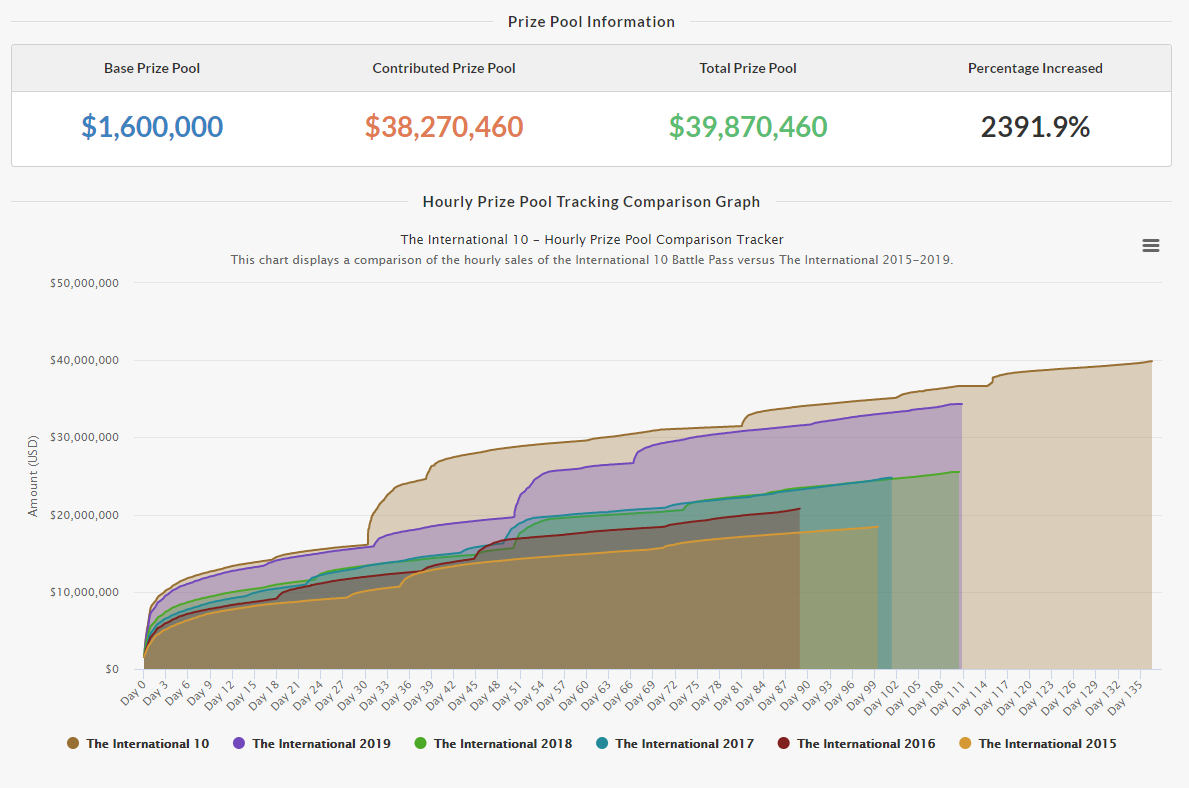The height and width of the screenshot is (788, 1189).
Task: Click the Contributed Prize Pool column header
Action: pos(444,68)
